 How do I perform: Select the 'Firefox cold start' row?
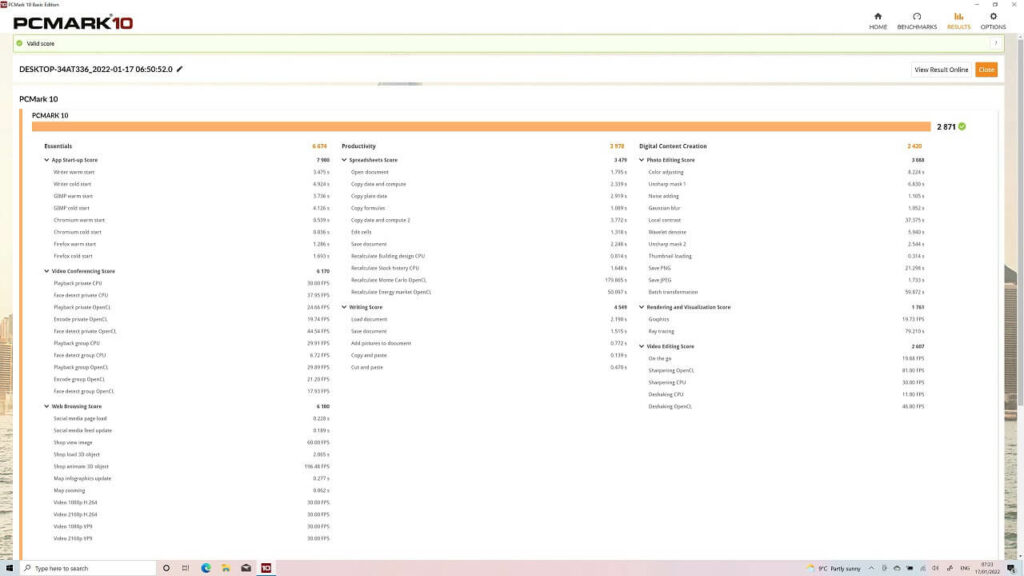(191, 256)
